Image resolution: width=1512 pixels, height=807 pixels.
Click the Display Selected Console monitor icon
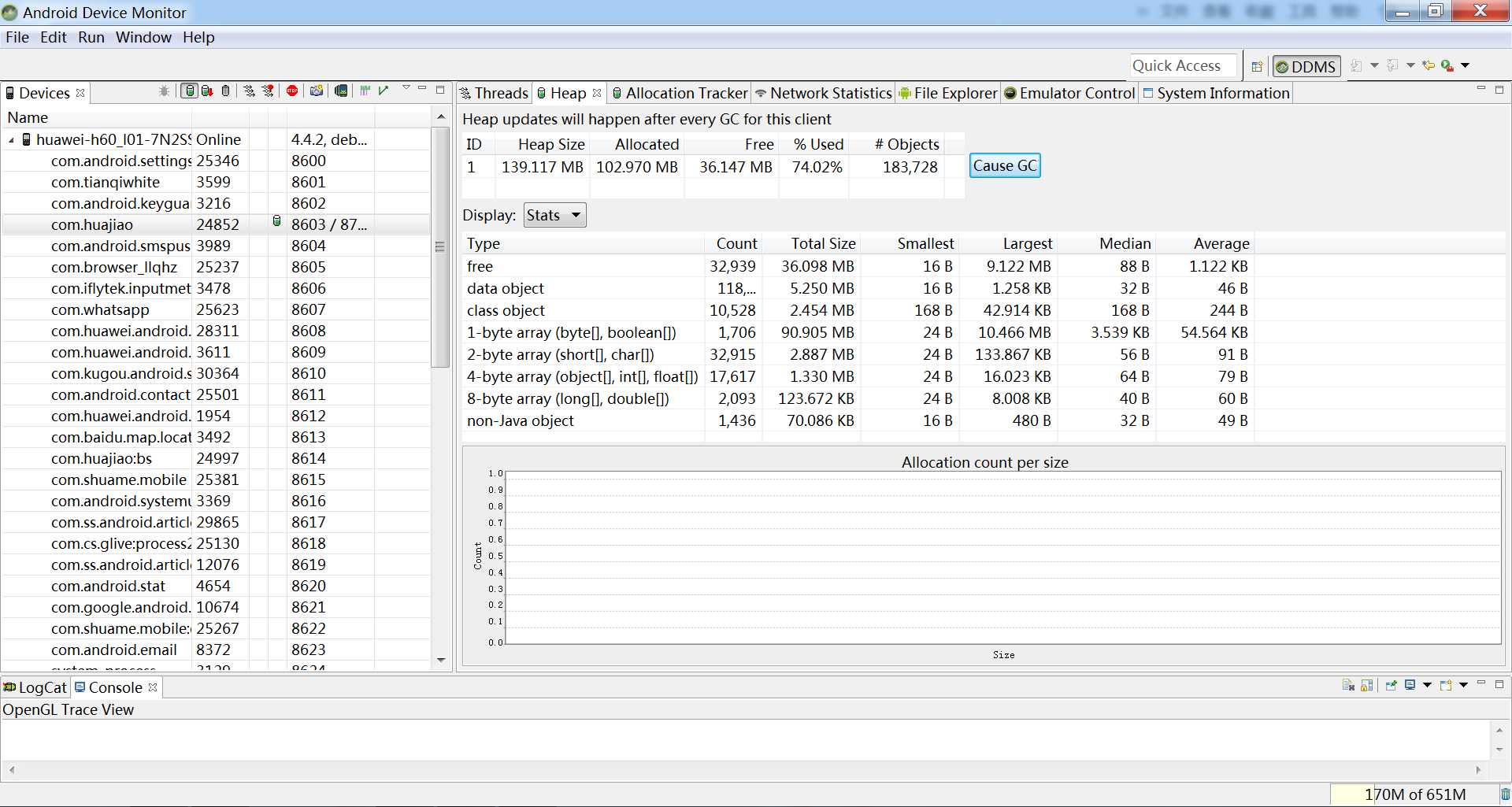[x=1410, y=685]
